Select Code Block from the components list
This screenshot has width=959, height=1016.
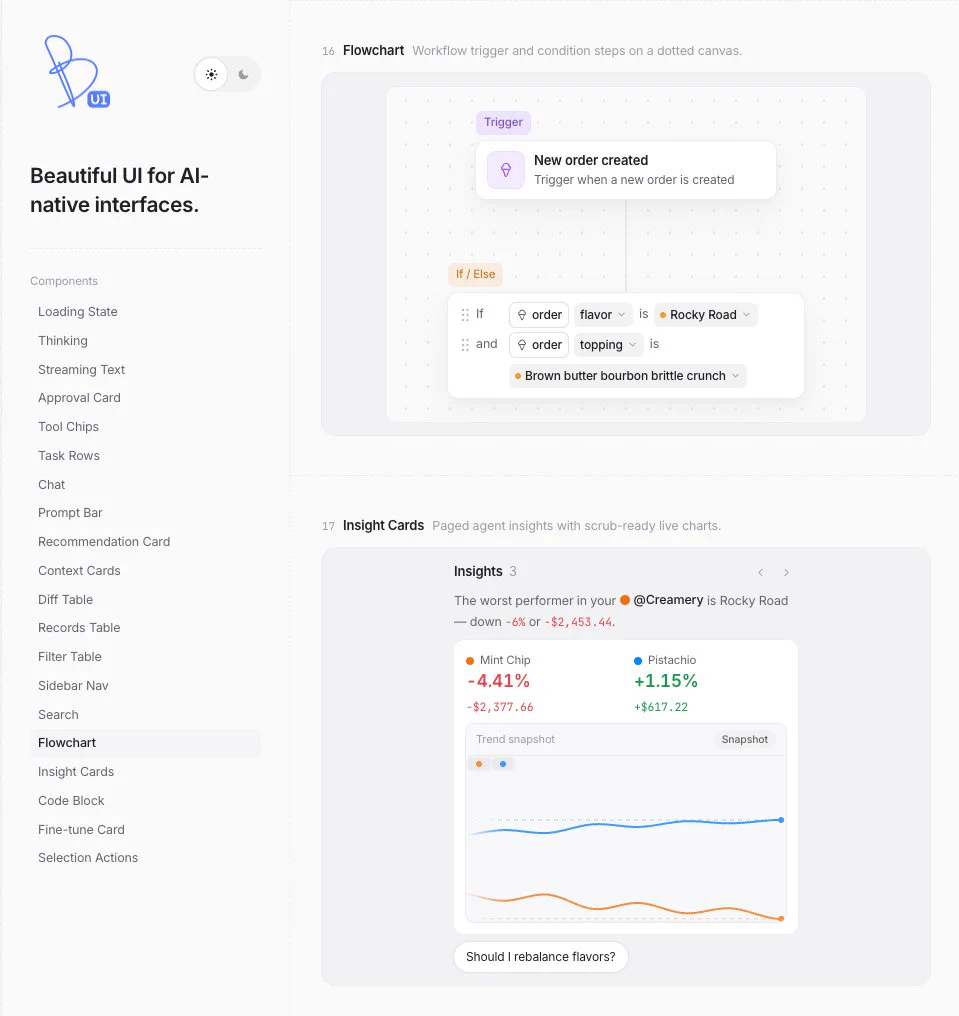click(x=71, y=801)
